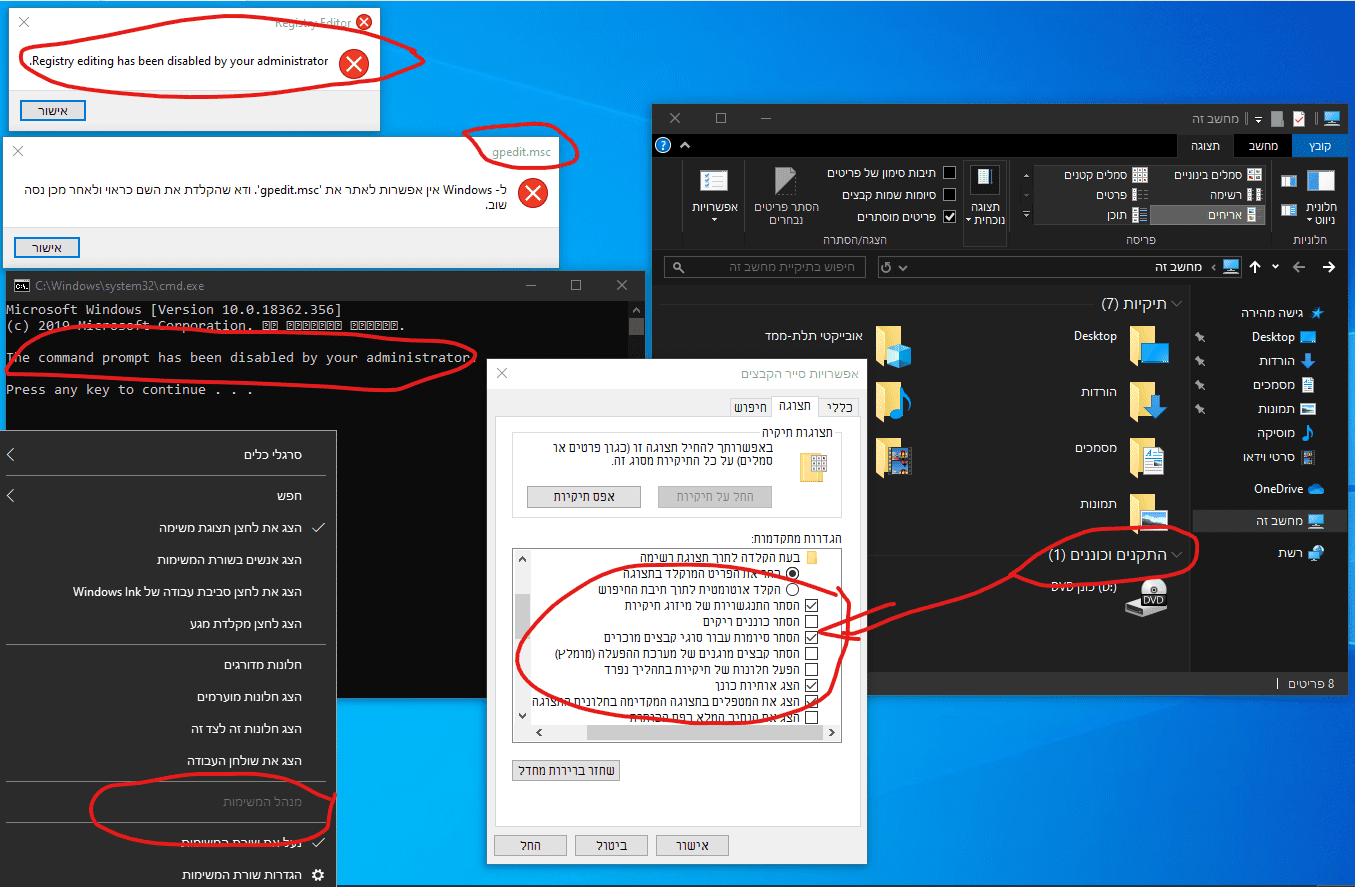This screenshot has width=1355, height=887.
Task: Toggle Item check boxes (תיבות סימון של פריטים)
Action: pos(949,174)
